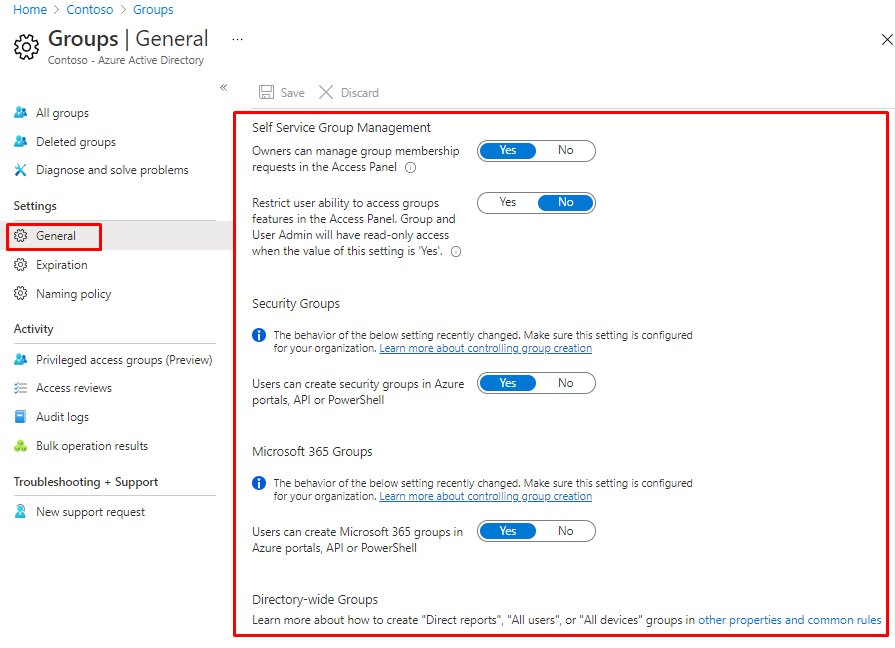This screenshot has height=648, width=895.
Task: Close the Groups General pane
Action: click(x=886, y=40)
